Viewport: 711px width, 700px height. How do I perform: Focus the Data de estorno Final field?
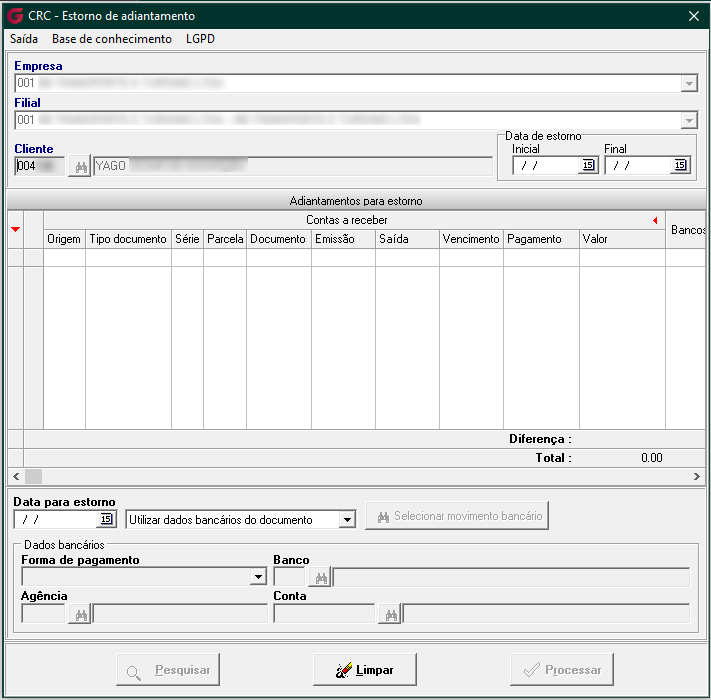pos(639,165)
